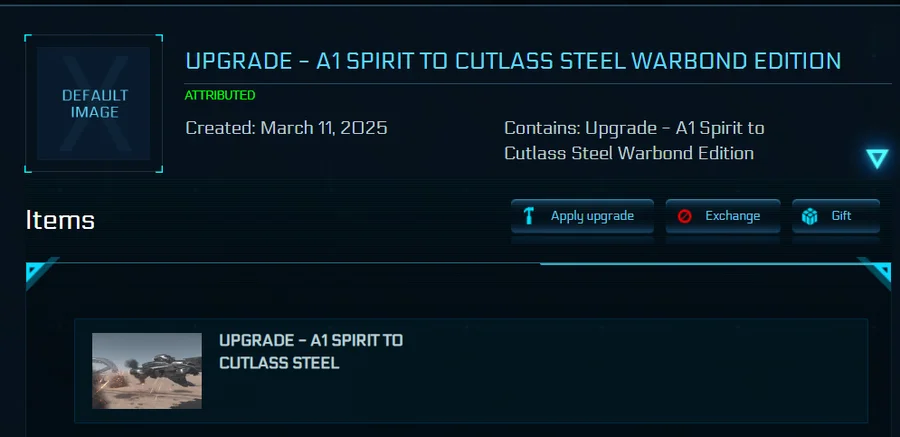This screenshot has height=437, width=900.
Task: Open the Cutlass Steel ship thumbnail
Action: 147,371
